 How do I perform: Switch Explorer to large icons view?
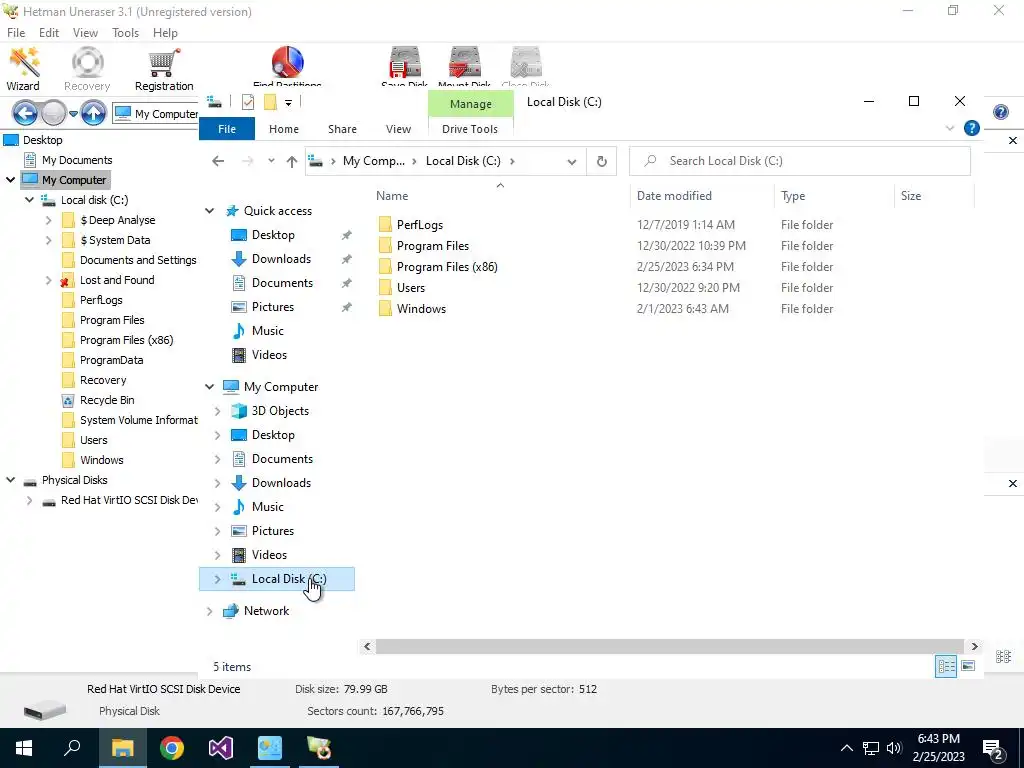[968, 666]
